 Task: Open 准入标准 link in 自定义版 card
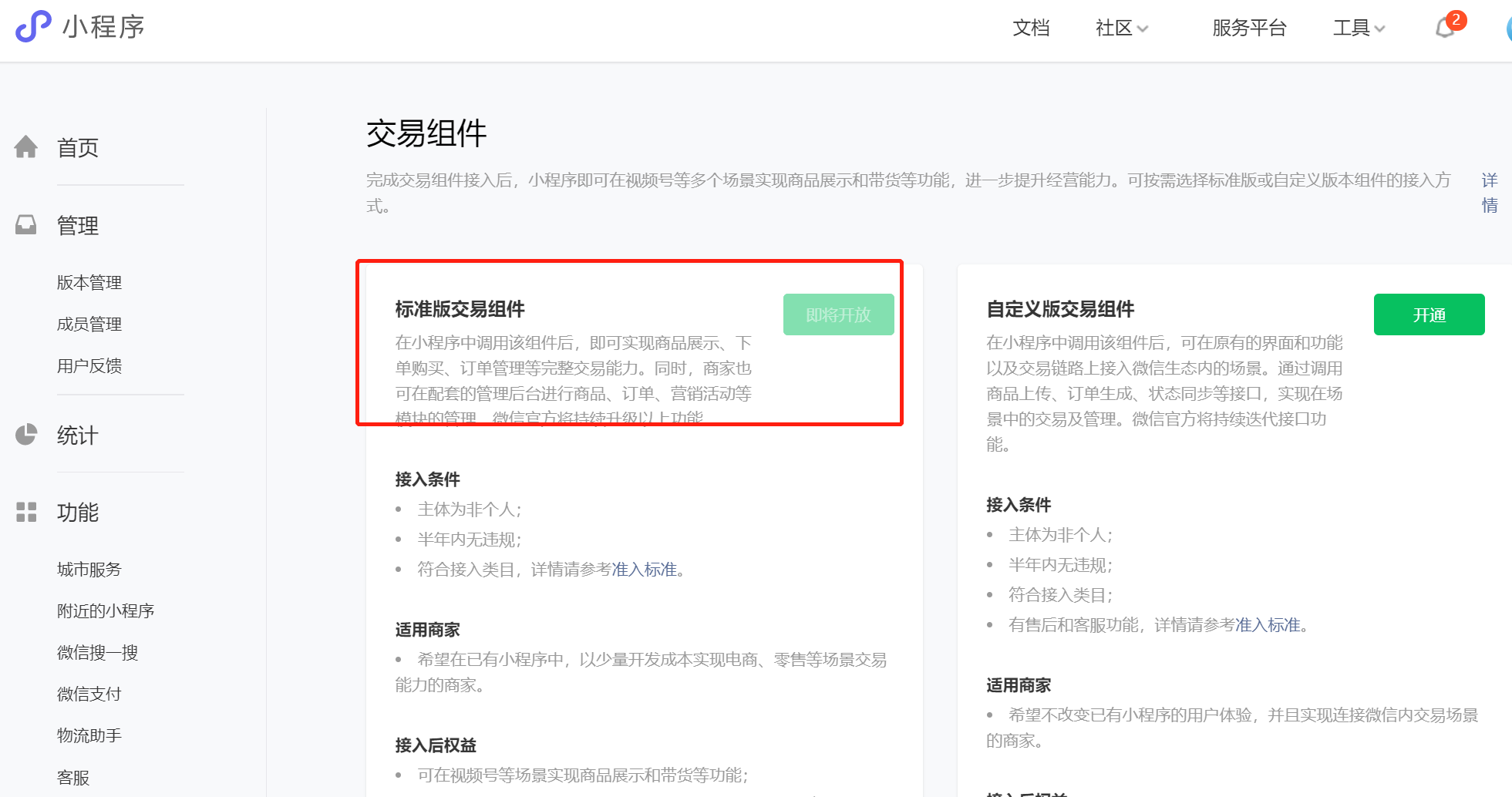(x=1268, y=625)
